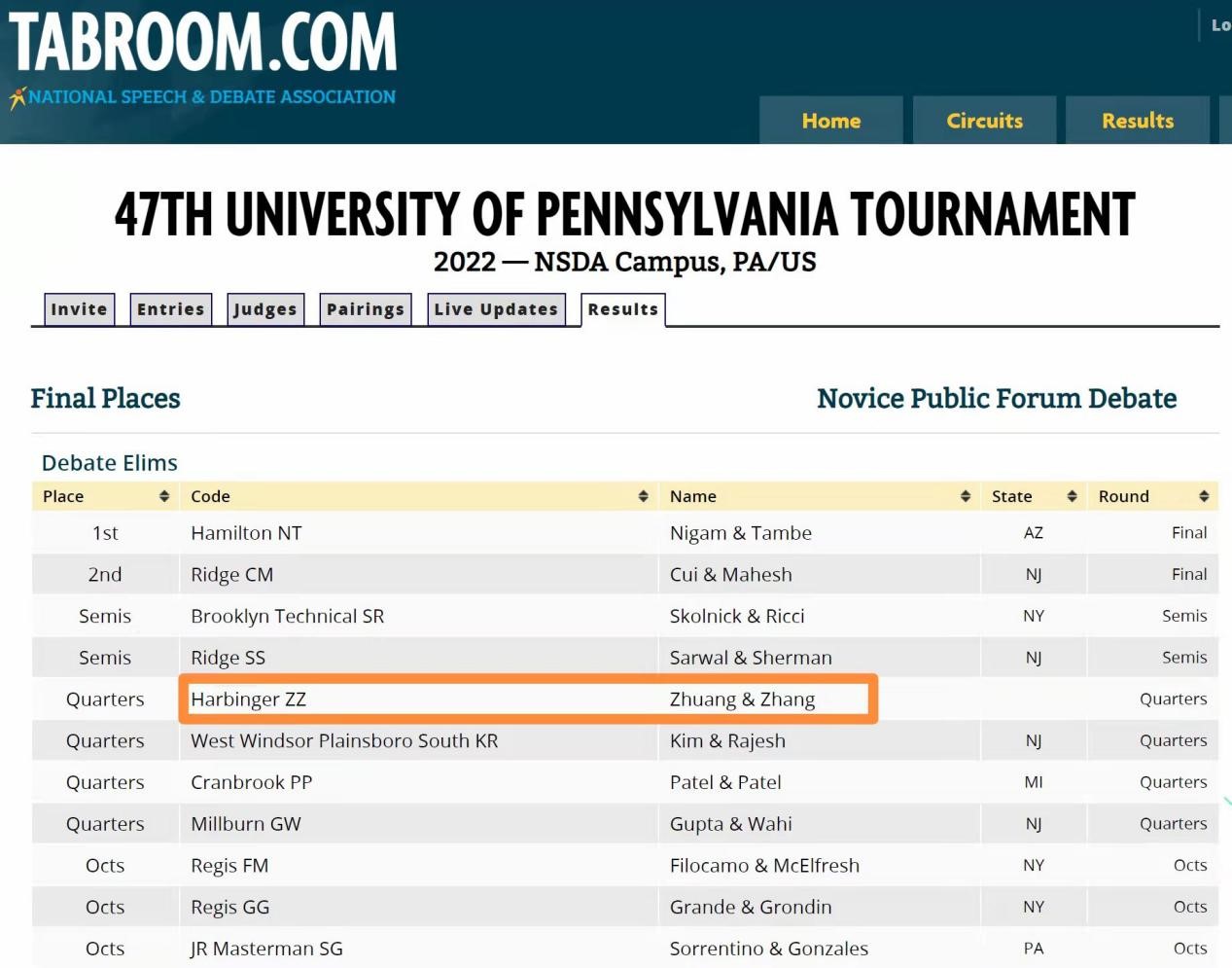Switch to the Entries tab
The image size is (1232, 968).
pos(170,309)
